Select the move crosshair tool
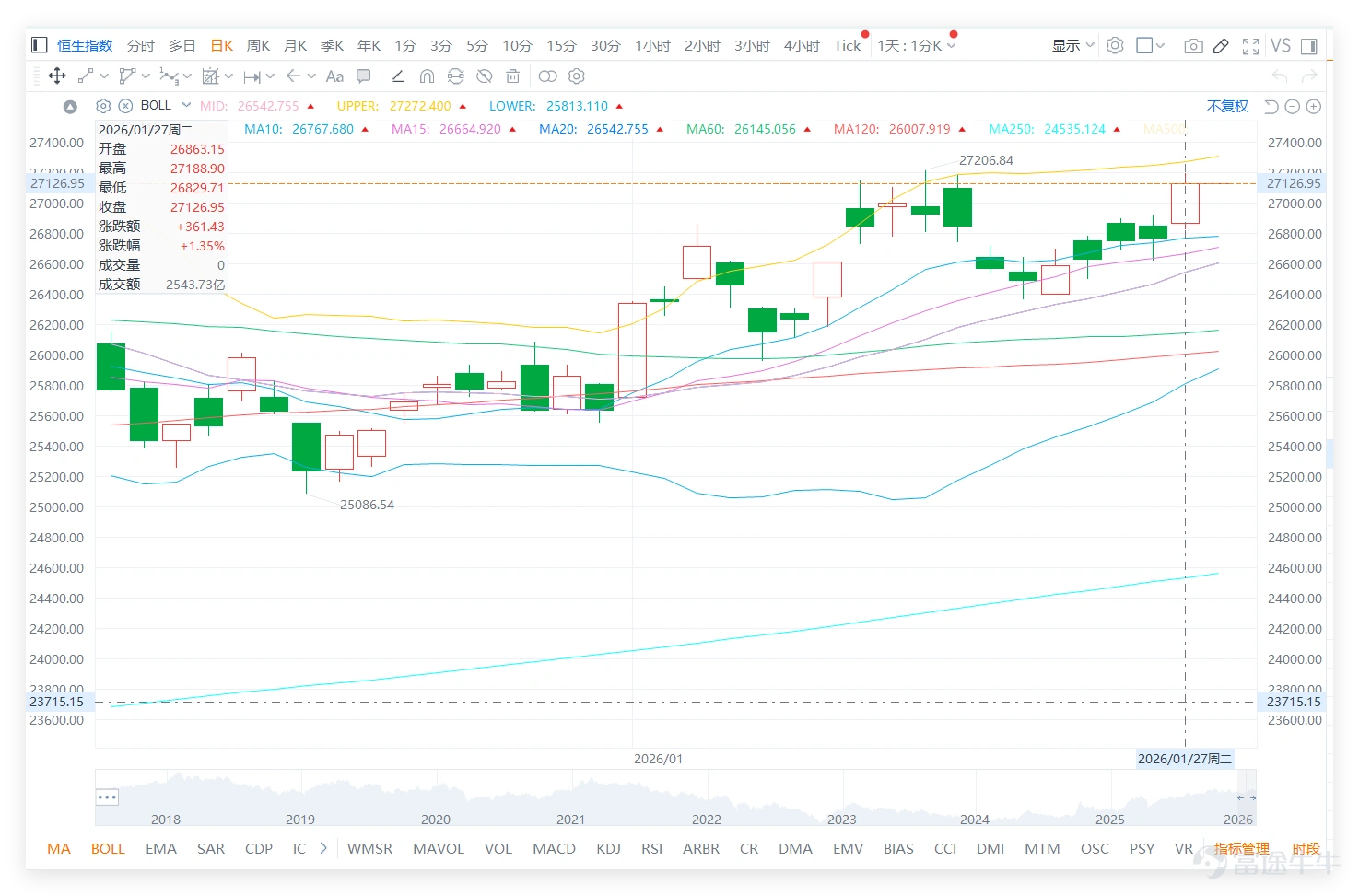The height and width of the screenshot is (896, 1359). 57,76
